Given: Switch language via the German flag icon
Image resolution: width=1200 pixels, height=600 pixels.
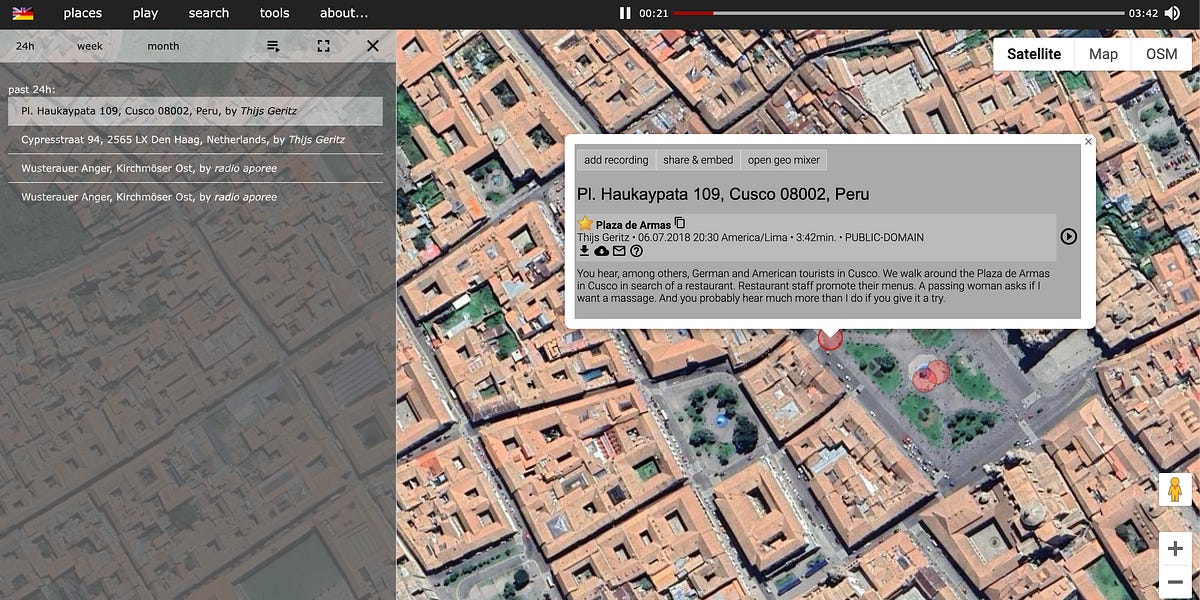Looking at the screenshot, I should [x=22, y=13].
